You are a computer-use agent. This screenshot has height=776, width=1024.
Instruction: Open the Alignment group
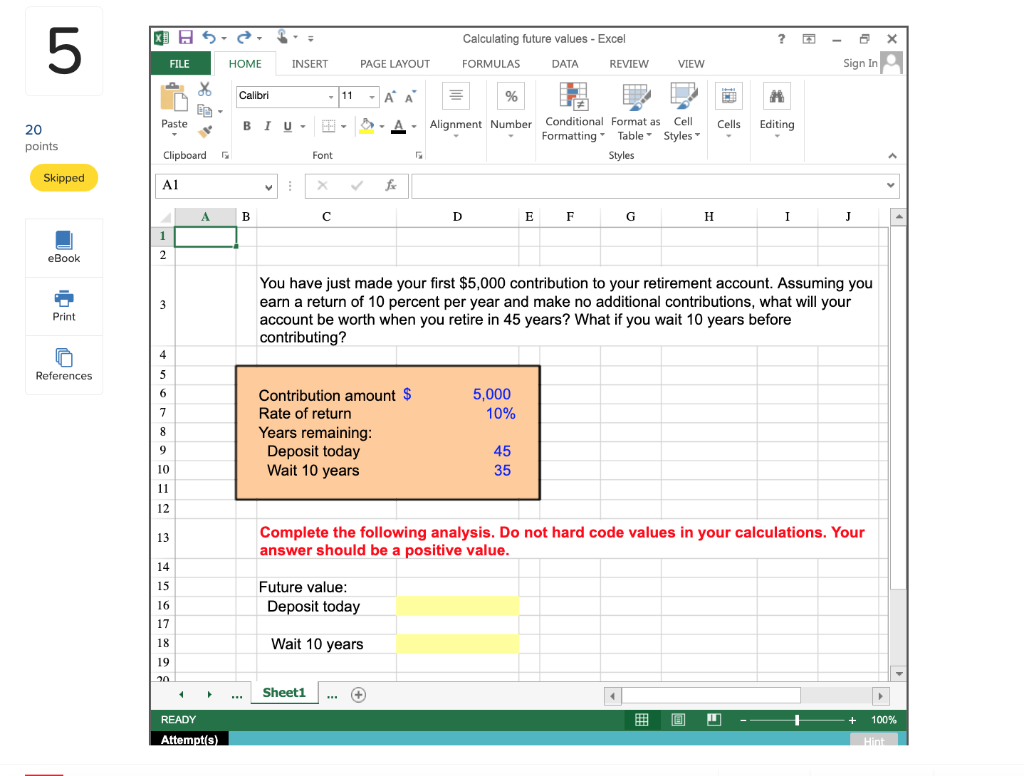click(456, 110)
